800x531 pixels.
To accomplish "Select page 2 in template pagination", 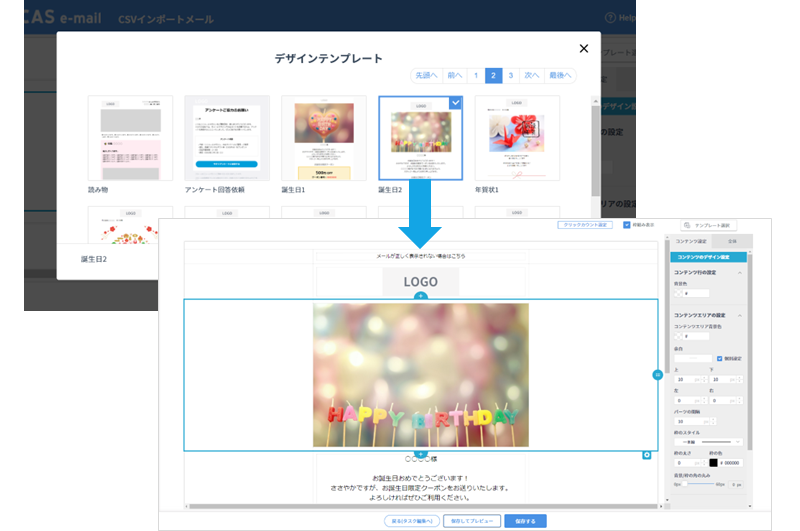I will point(493,75).
